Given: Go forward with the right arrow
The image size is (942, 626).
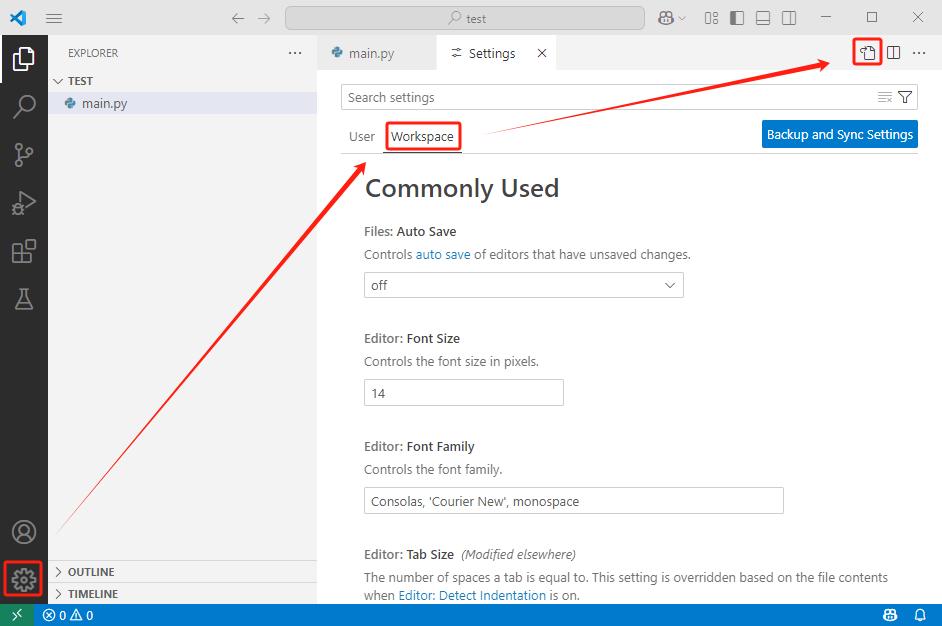Looking at the screenshot, I should pyautogui.click(x=264, y=19).
